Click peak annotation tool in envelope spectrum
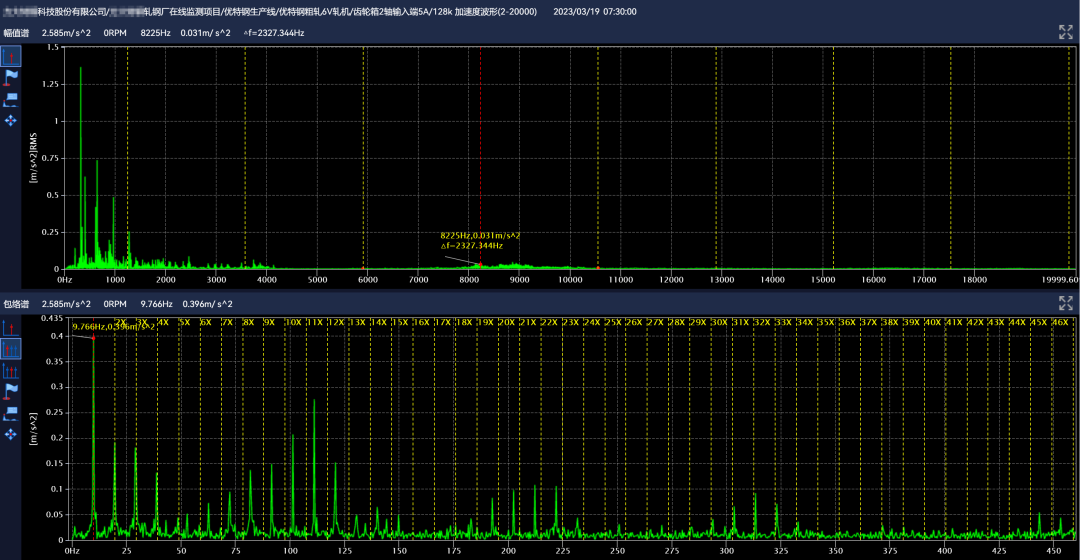 [11, 411]
